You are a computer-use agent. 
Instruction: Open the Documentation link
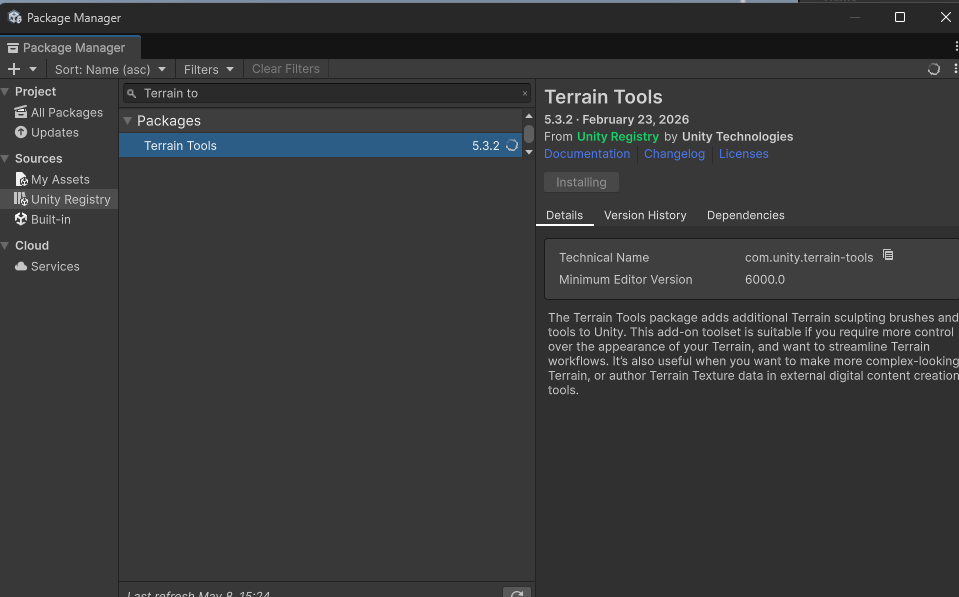587,154
